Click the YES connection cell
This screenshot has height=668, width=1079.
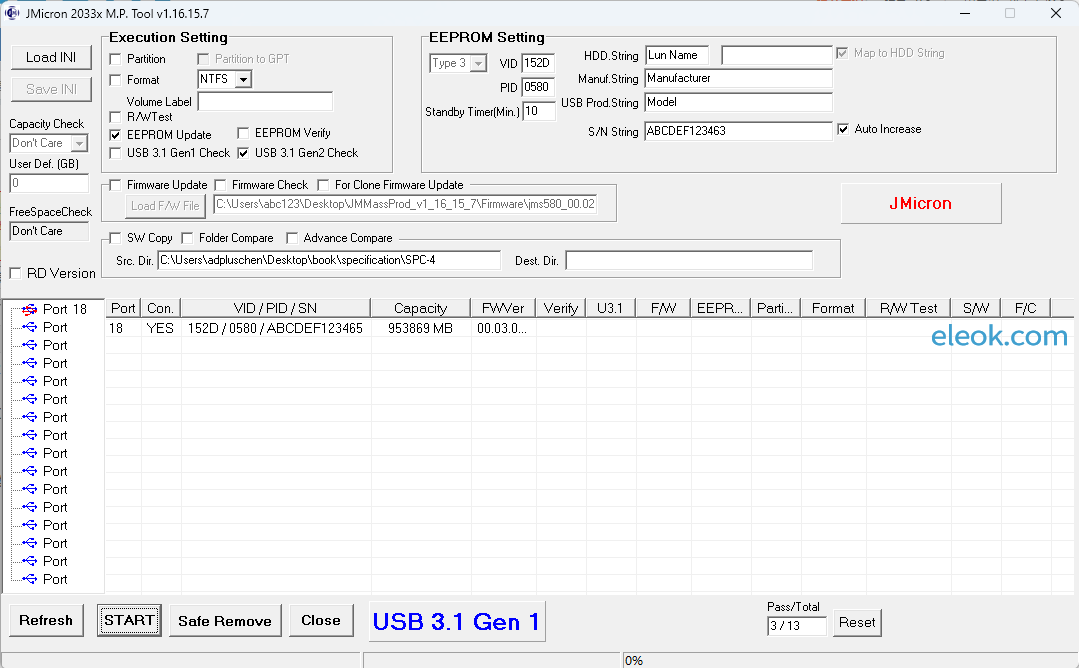160,328
